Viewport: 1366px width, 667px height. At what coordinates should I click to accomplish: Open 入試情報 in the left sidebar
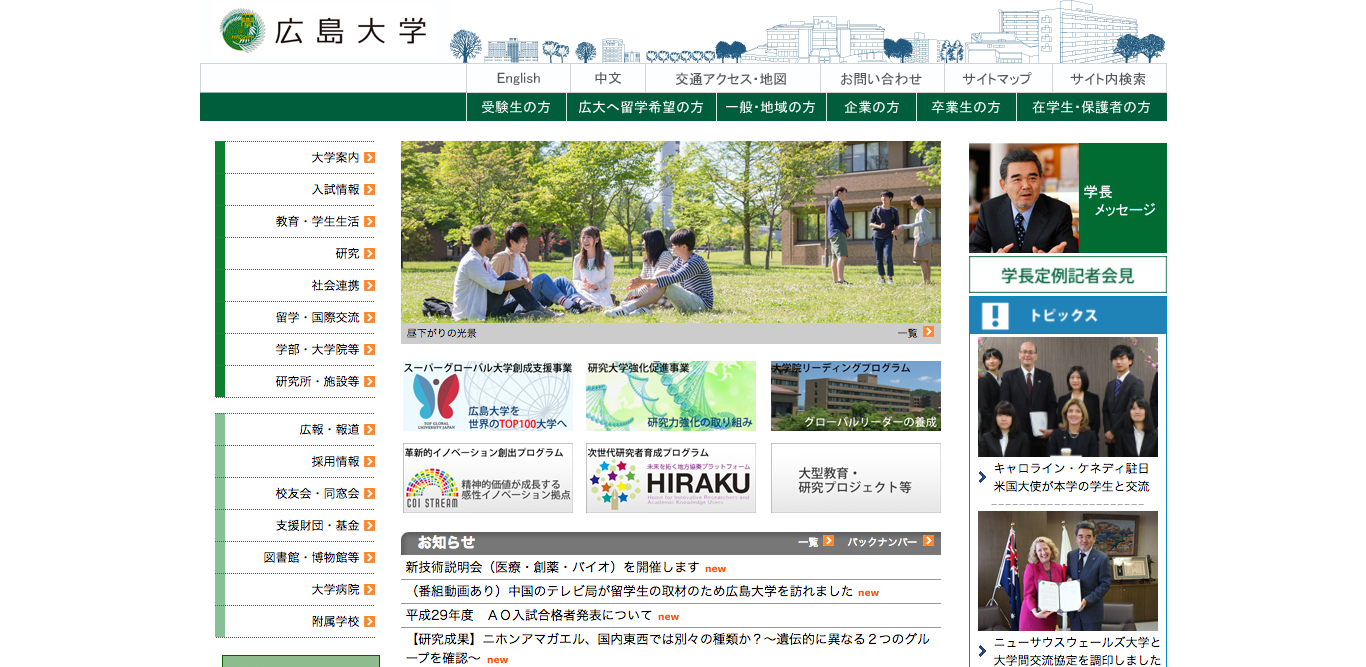(x=335, y=190)
